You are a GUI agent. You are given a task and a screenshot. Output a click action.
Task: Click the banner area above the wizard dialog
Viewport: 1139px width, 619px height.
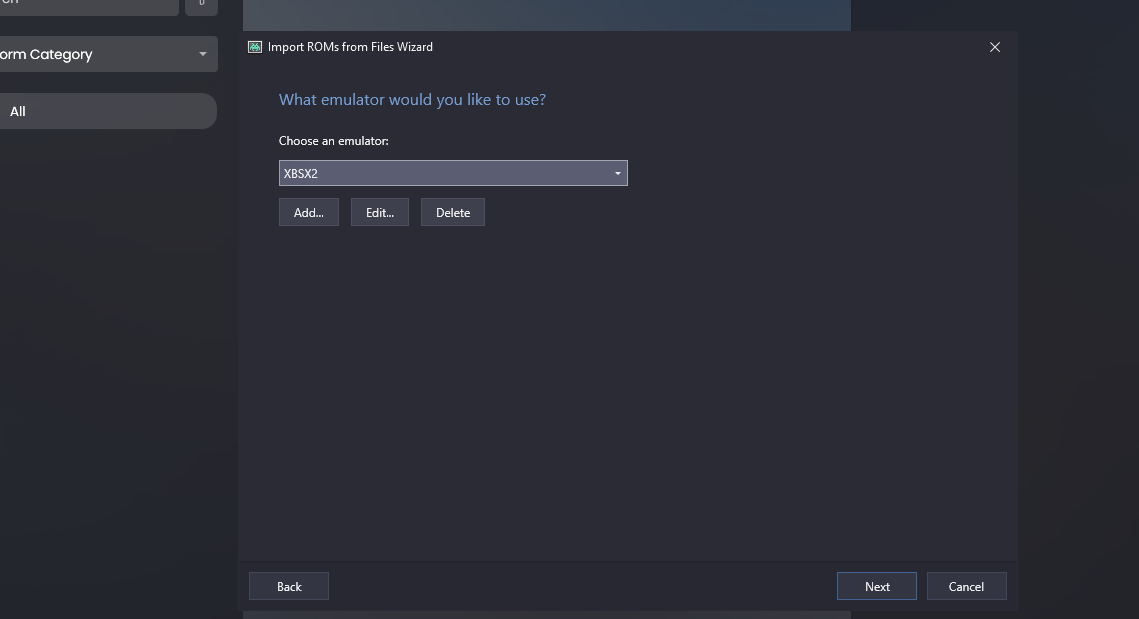[x=546, y=15]
